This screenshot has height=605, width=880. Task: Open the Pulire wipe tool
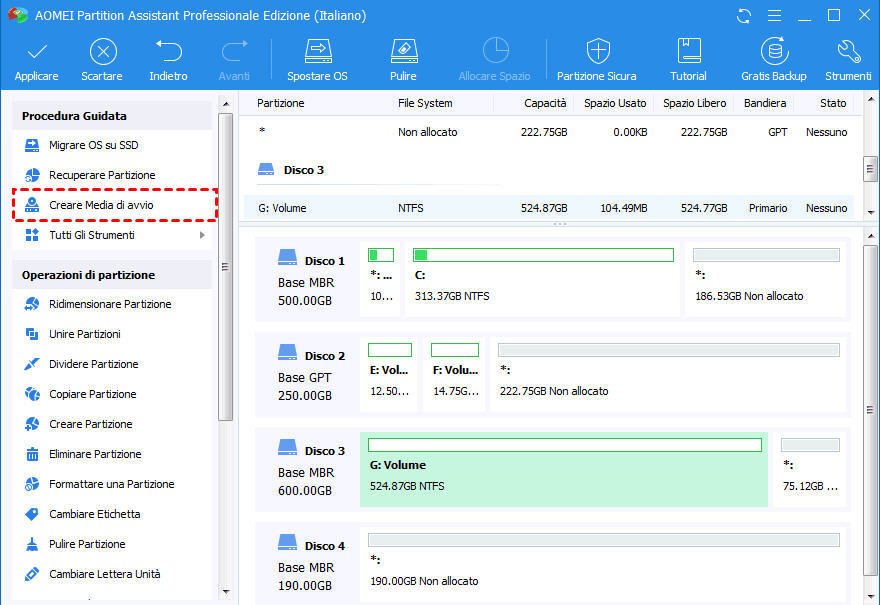coord(404,59)
